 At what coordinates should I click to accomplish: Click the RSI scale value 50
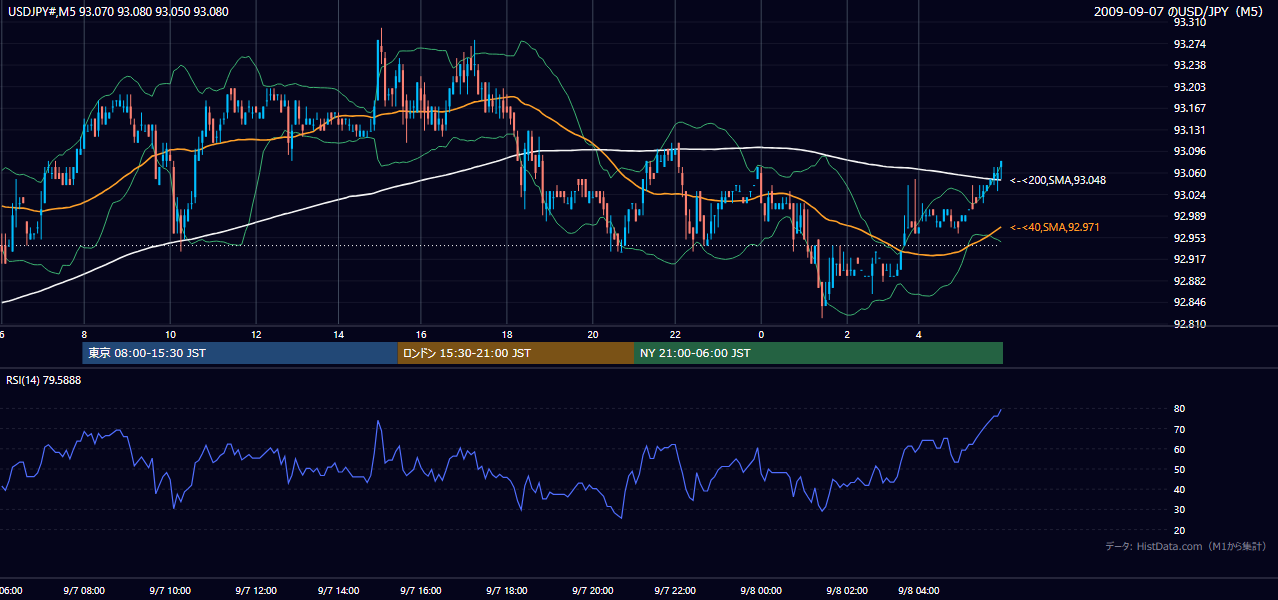[1180, 469]
